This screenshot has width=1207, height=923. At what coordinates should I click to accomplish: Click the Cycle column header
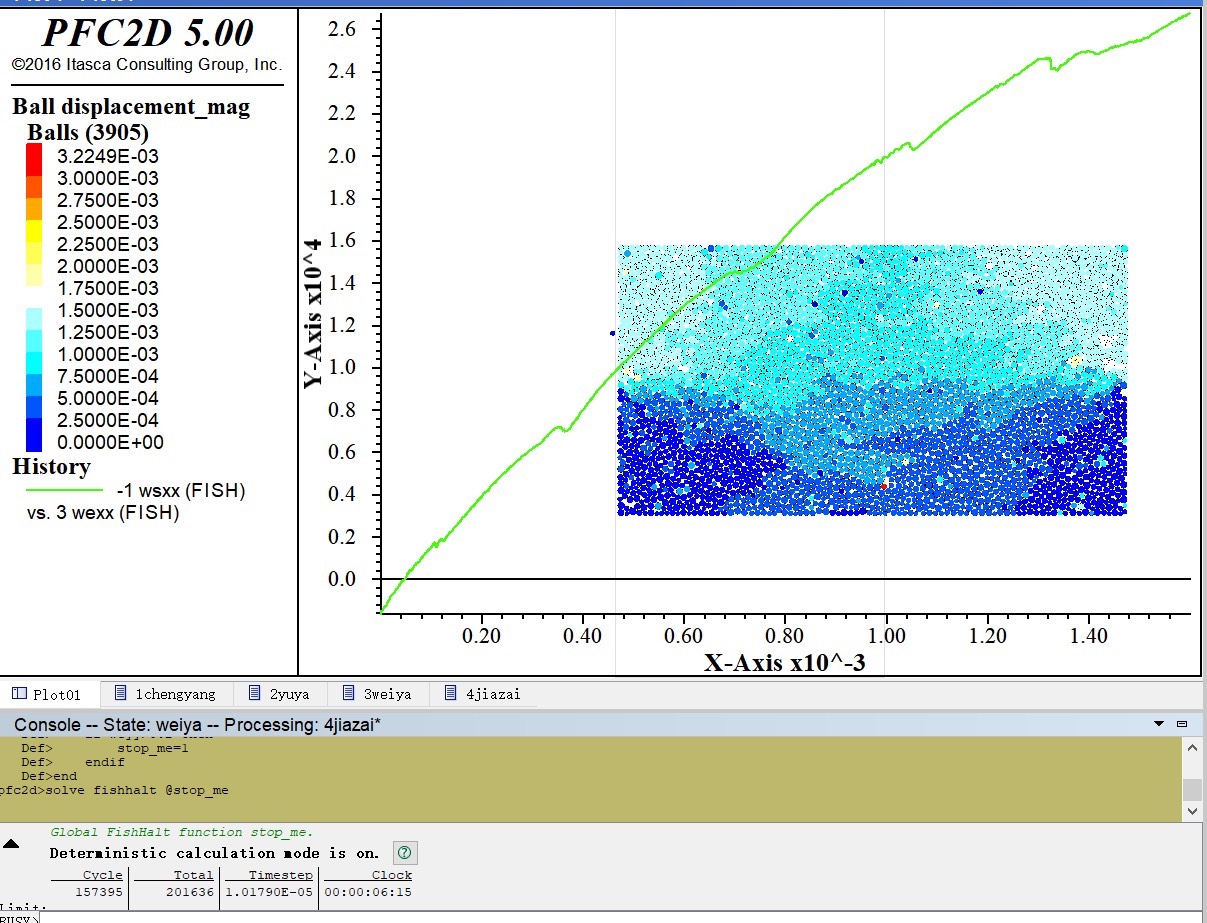103,875
